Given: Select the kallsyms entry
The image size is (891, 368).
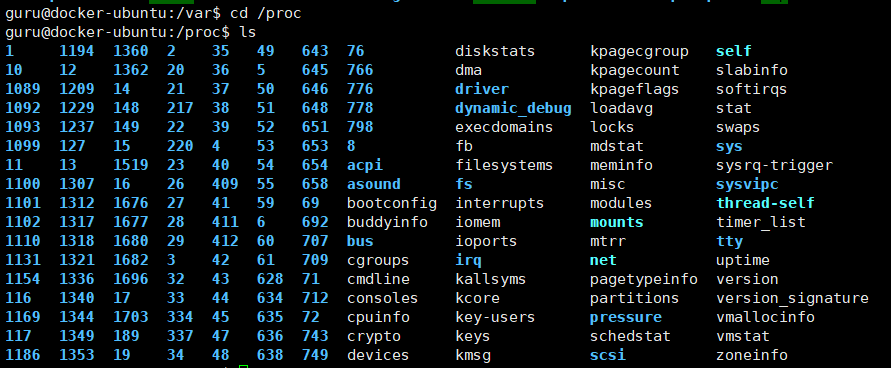Looking at the screenshot, I should point(490,280).
